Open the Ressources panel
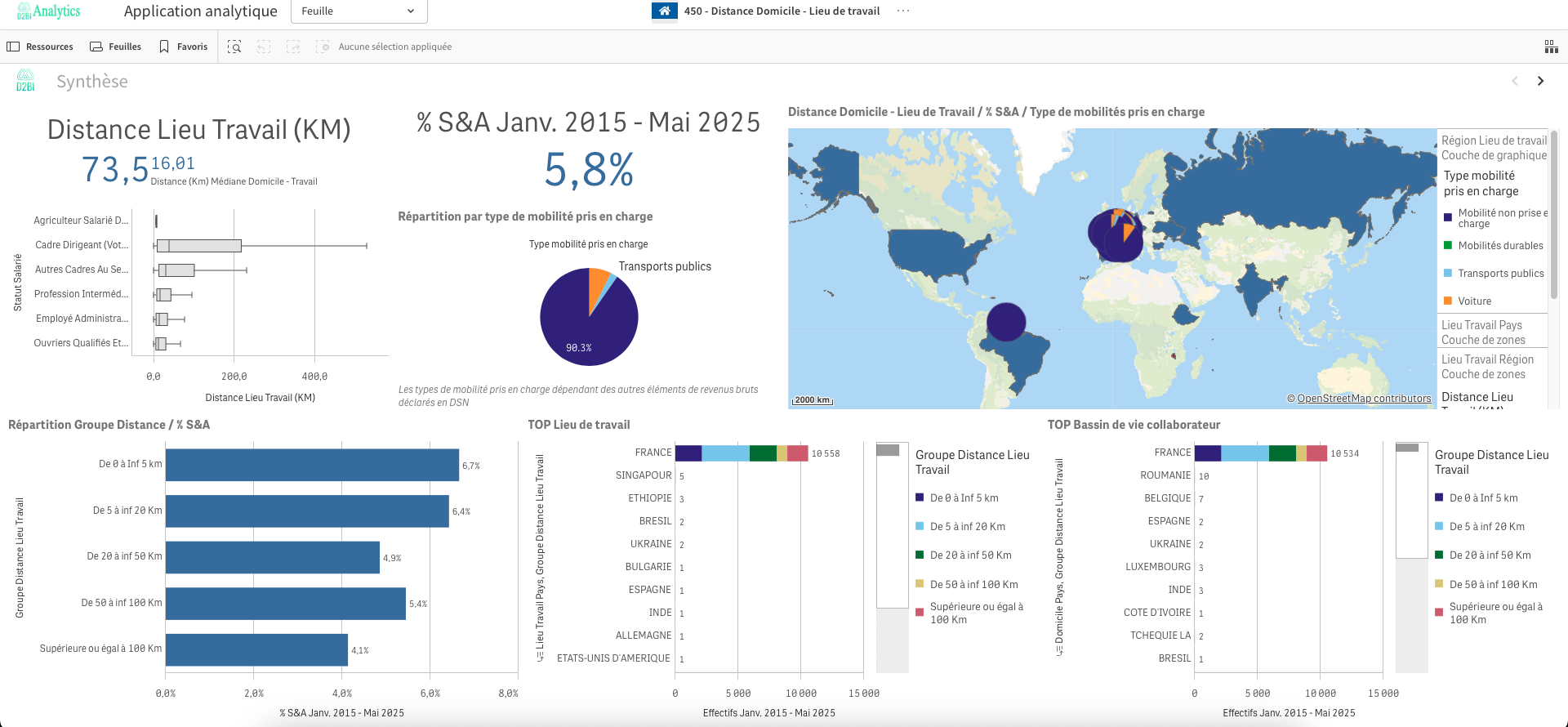 [x=40, y=47]
